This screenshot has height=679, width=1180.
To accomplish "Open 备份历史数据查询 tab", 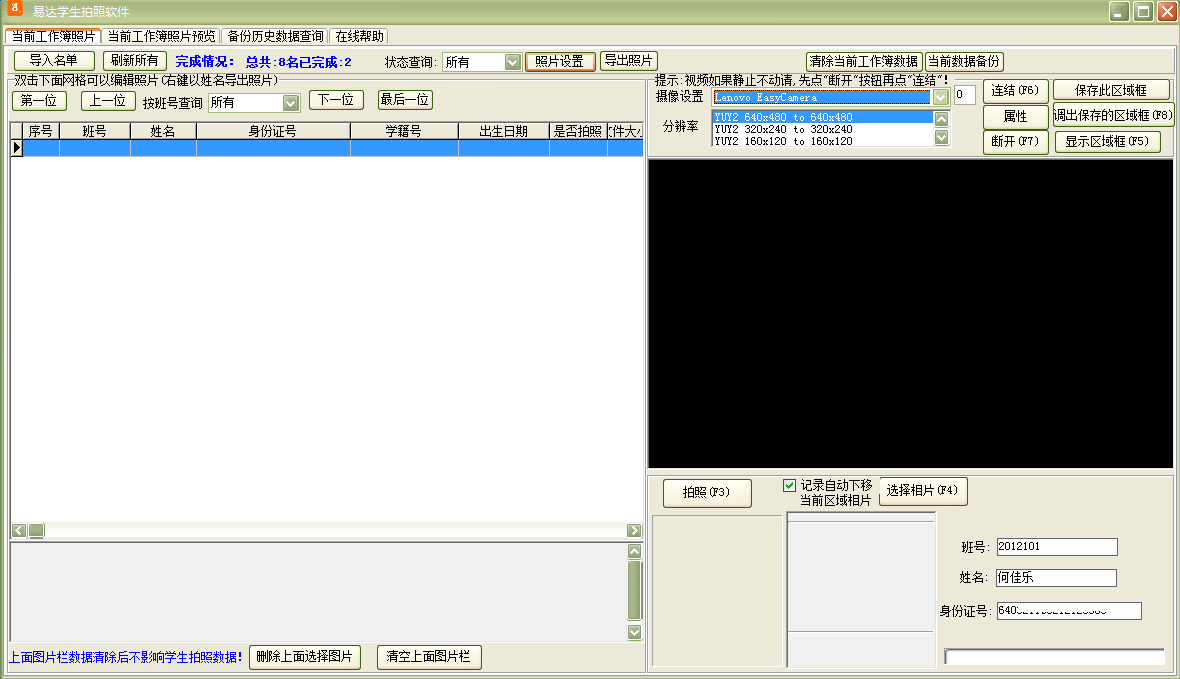I will (275, 36).
